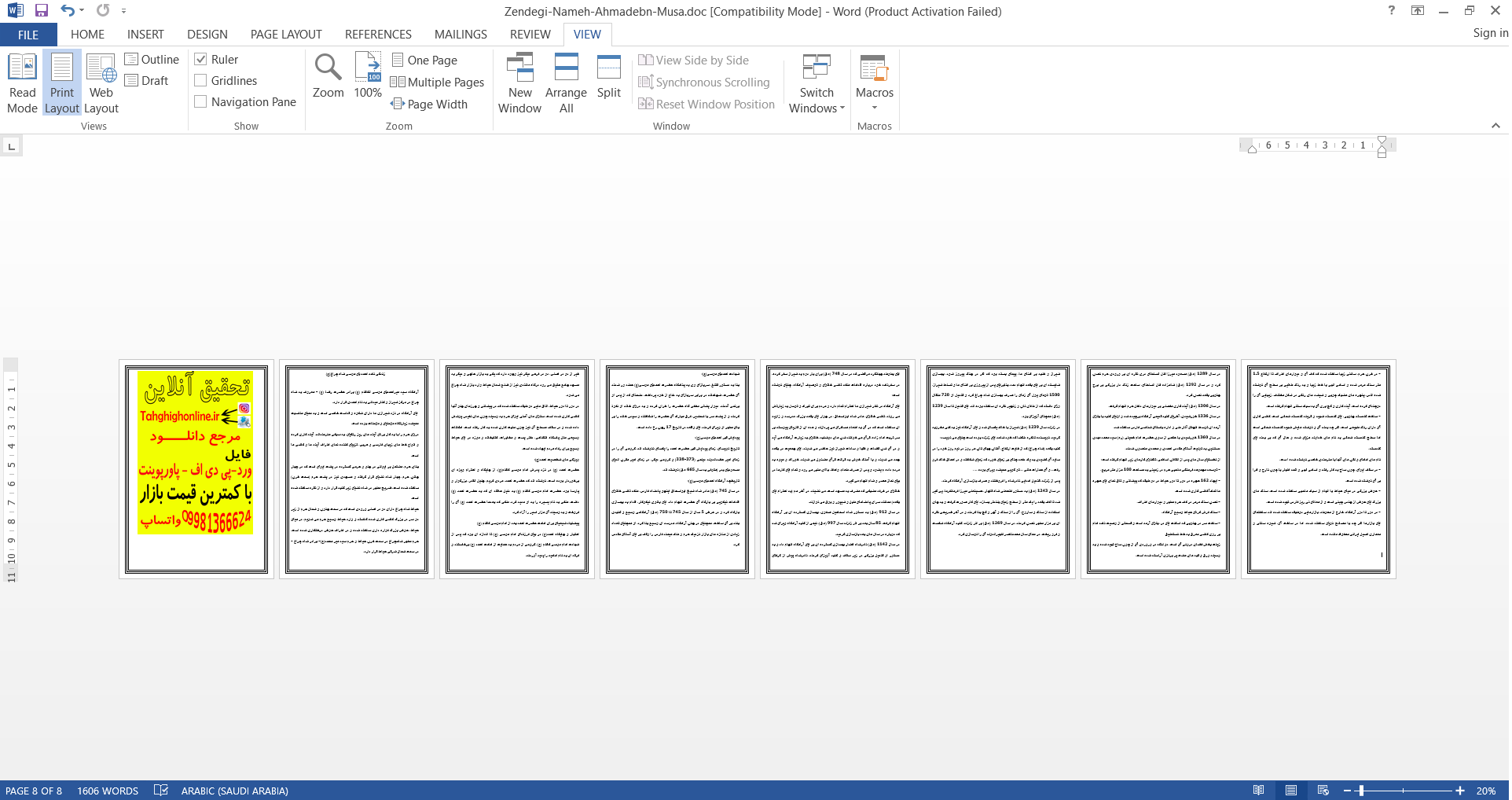Click Synchronous Scrolling
1512x800 pixels.
coord(704,83)
